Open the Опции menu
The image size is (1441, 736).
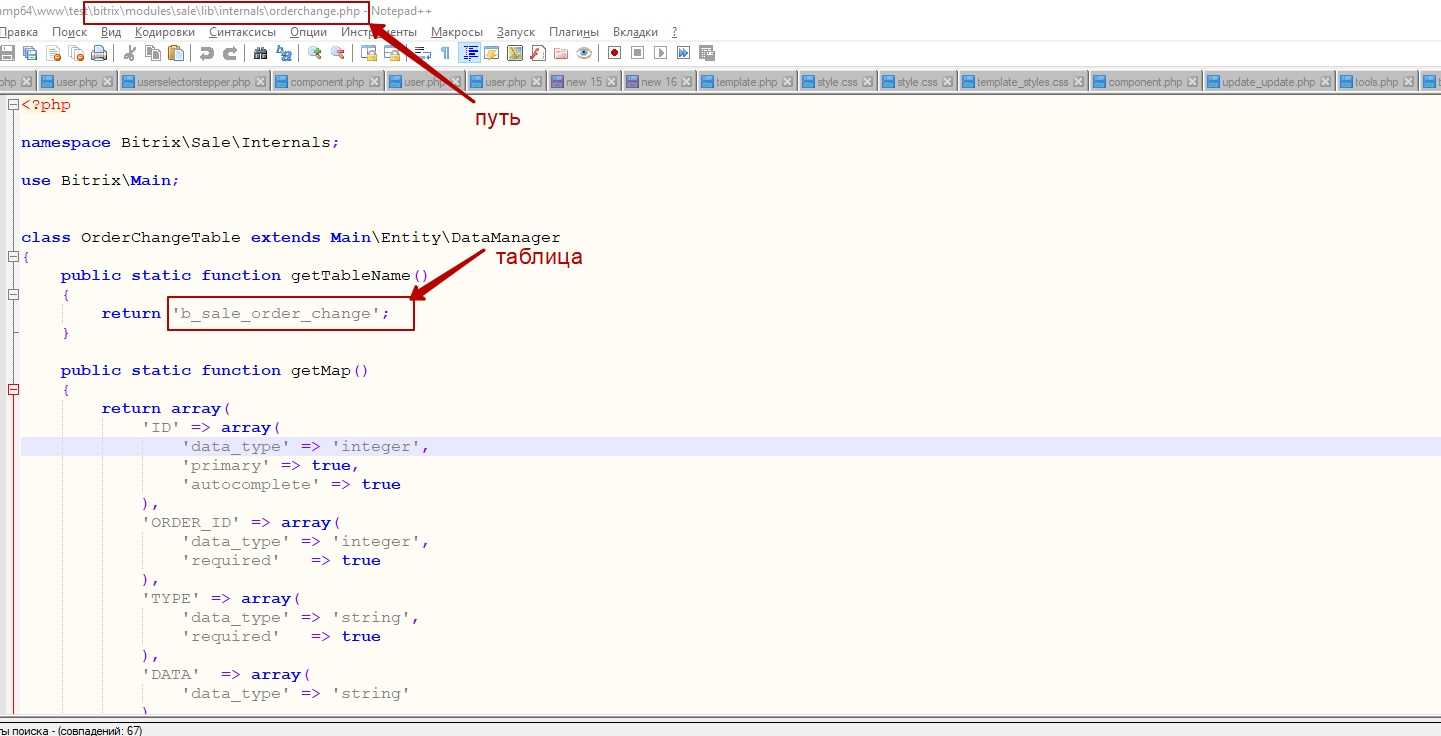pyautogui.click(x=308, y=32)
